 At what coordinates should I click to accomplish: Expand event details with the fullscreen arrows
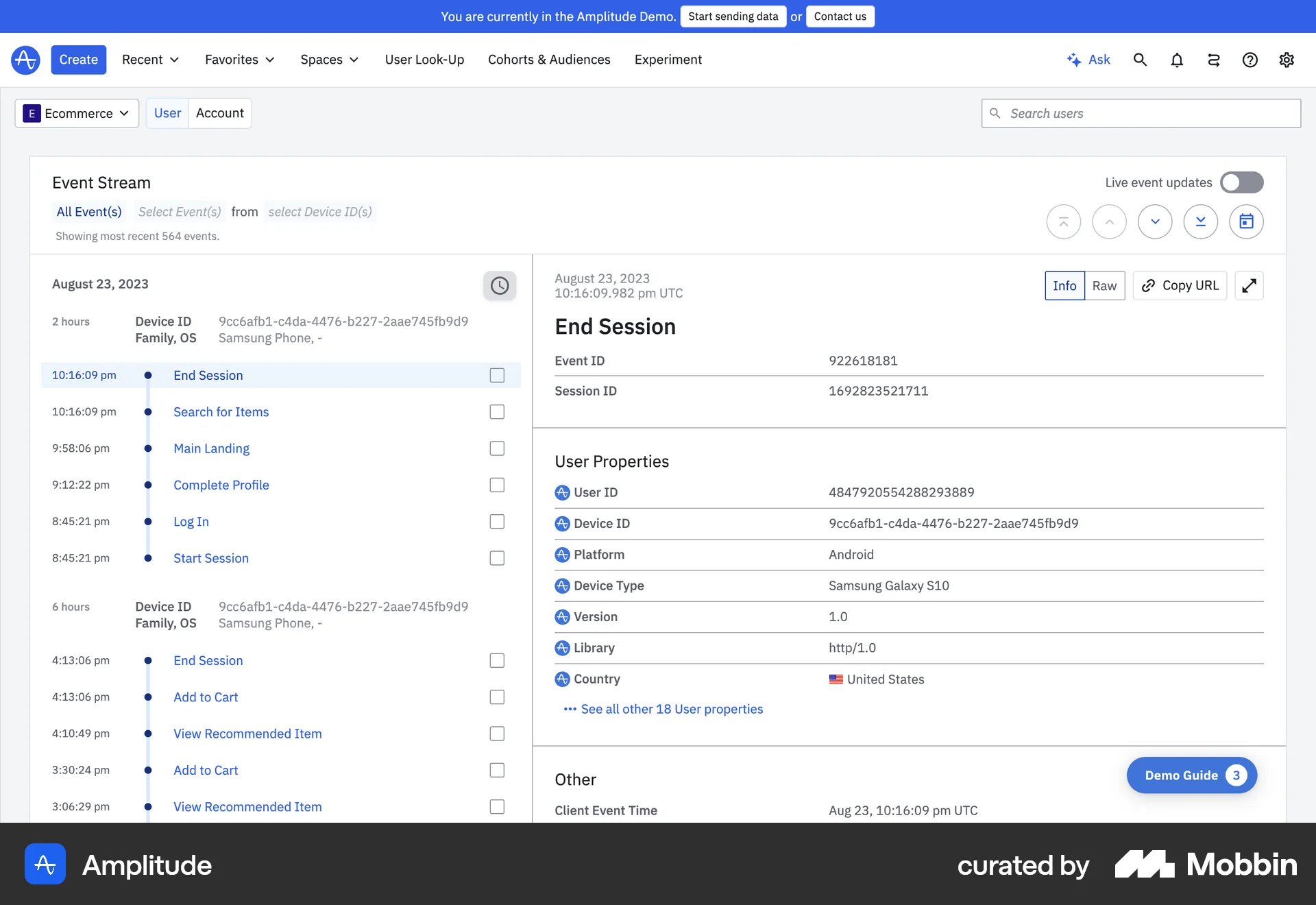tap(1249, 285)
